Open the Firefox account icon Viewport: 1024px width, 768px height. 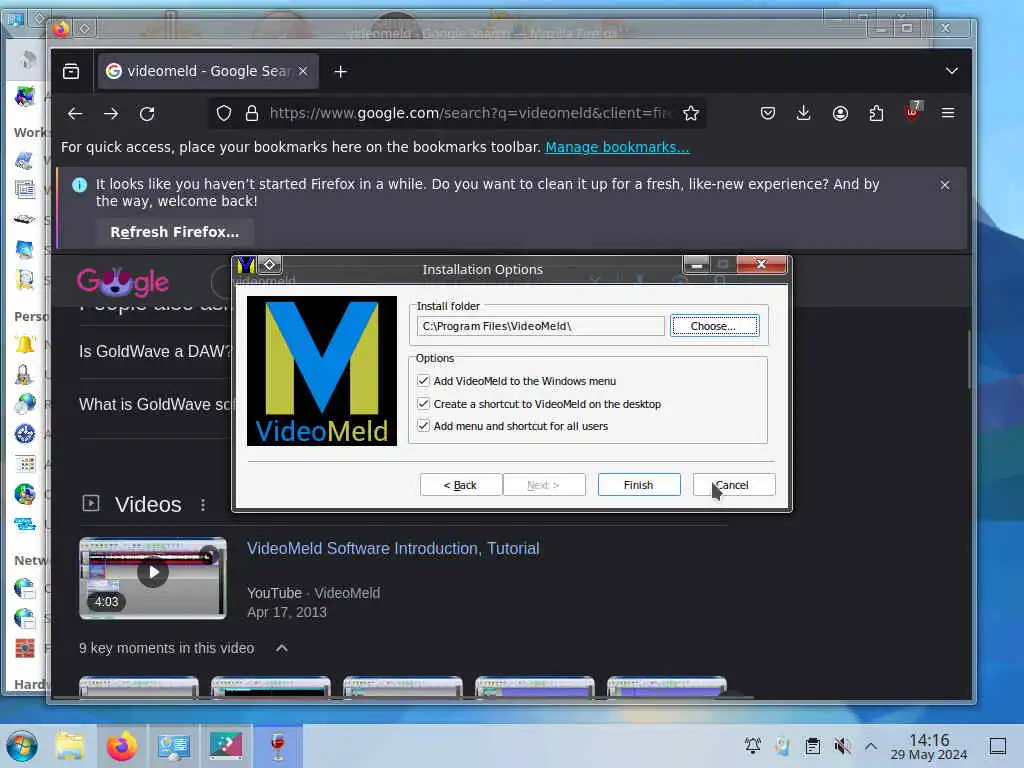(x=840, y=114)
